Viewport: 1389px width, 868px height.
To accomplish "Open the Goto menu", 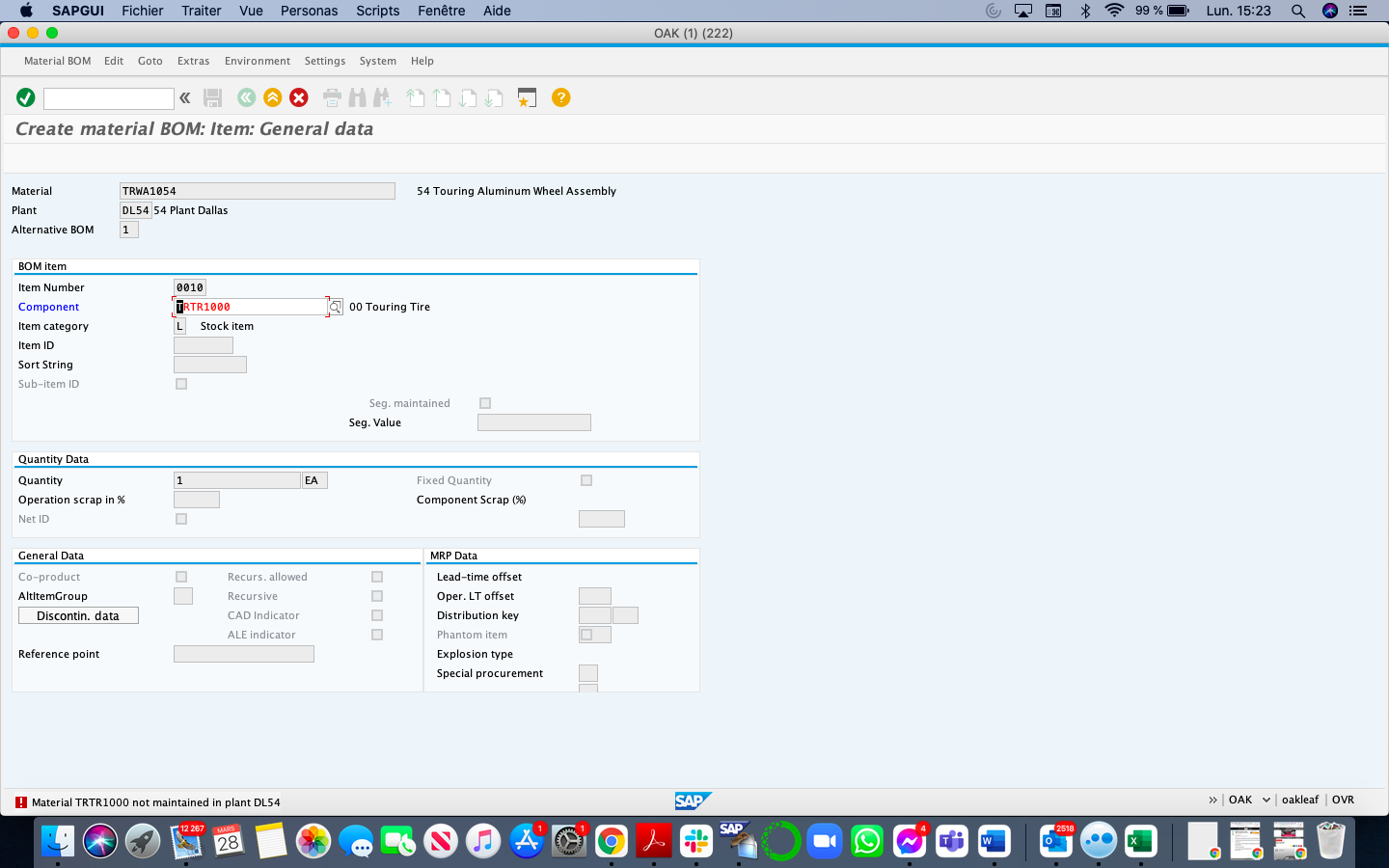I will pyautogui.click(x=150, y=61).
